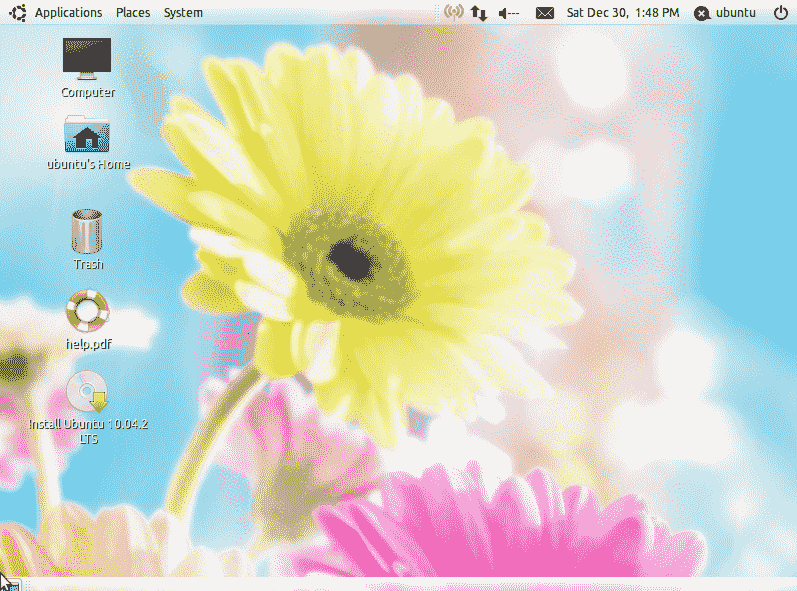Screen dimensions: 797x591
Task: Open the System menu
Action: (183, 13)
